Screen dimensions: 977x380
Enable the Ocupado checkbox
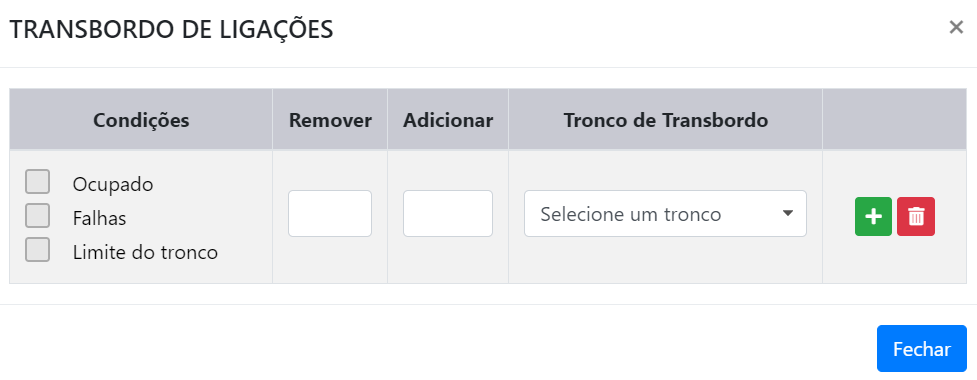click(37, 182)
